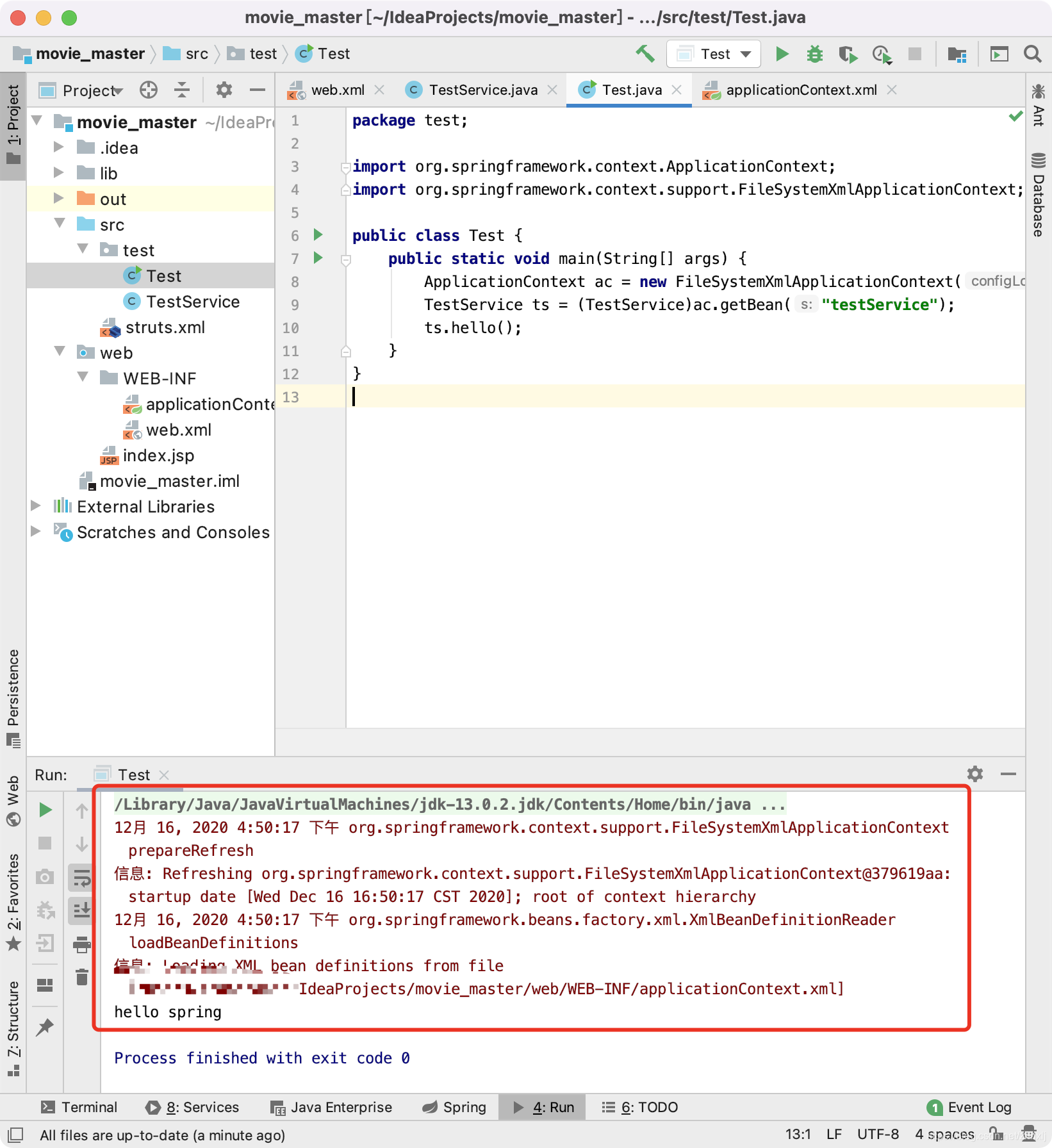Open the Event Log
This screenshot has width=1052, height=1148.
969,1107
